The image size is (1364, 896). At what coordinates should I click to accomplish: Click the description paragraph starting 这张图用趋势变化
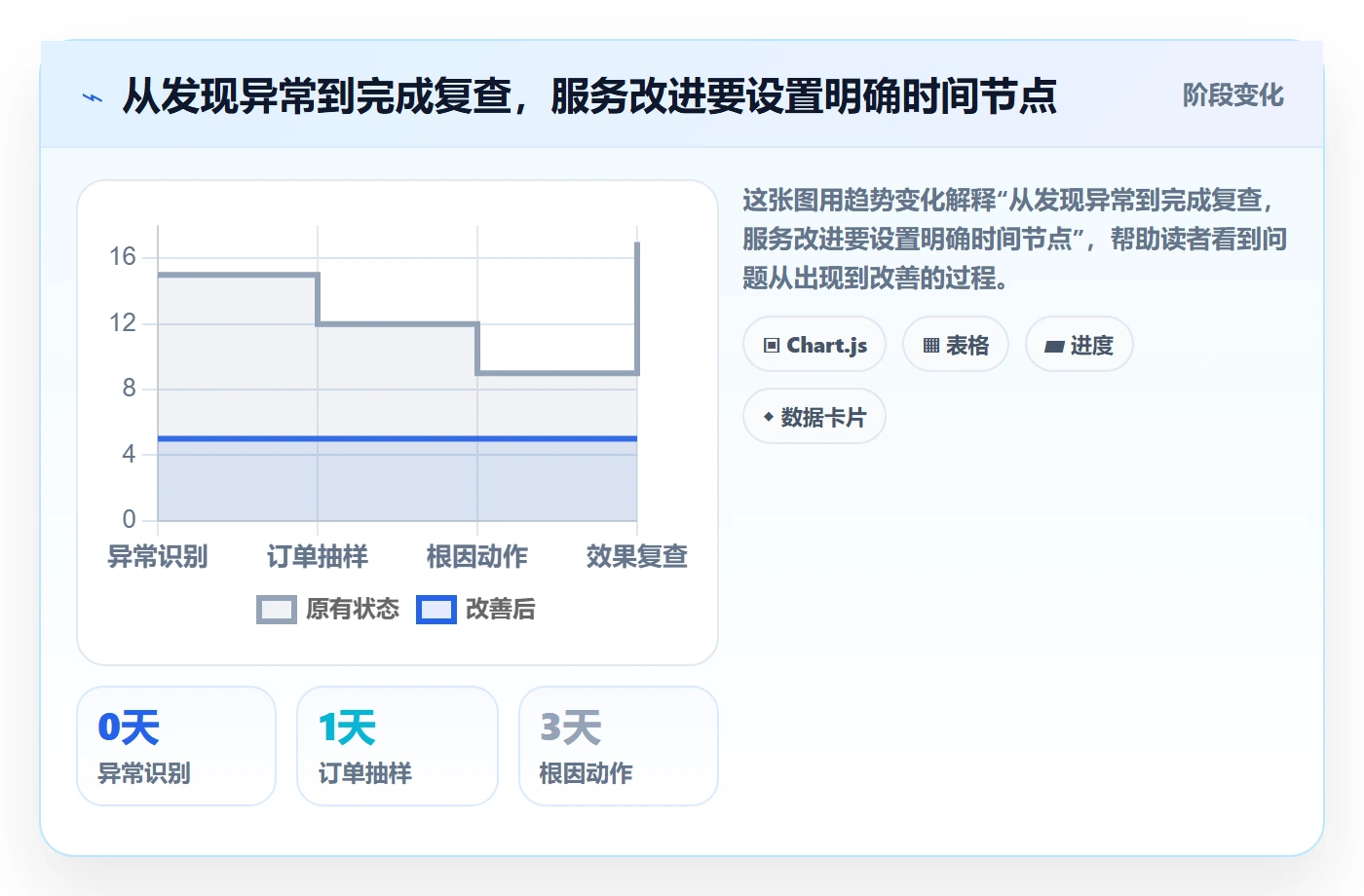pos(1015,240)
